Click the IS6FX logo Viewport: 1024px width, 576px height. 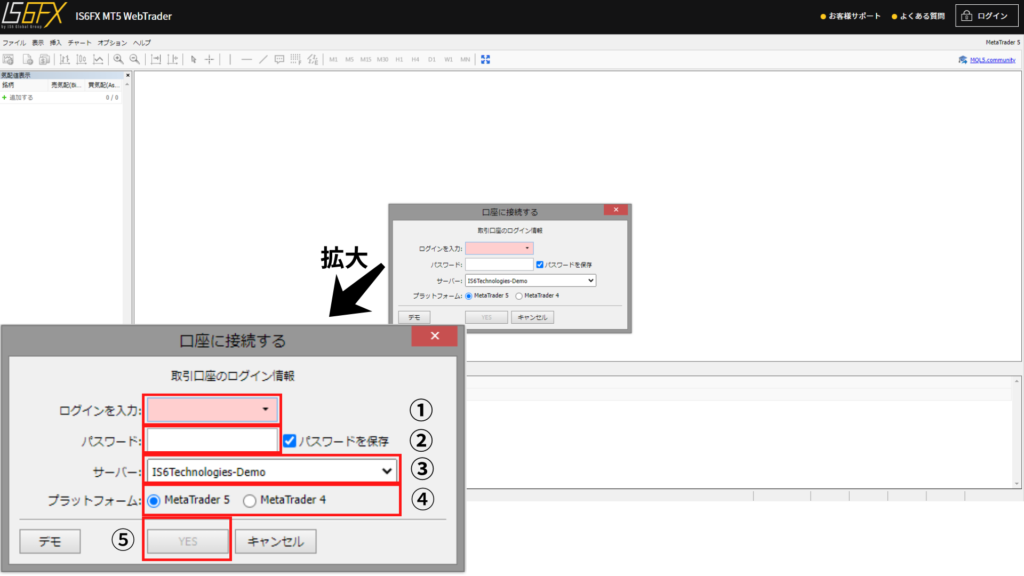point(34,16)
